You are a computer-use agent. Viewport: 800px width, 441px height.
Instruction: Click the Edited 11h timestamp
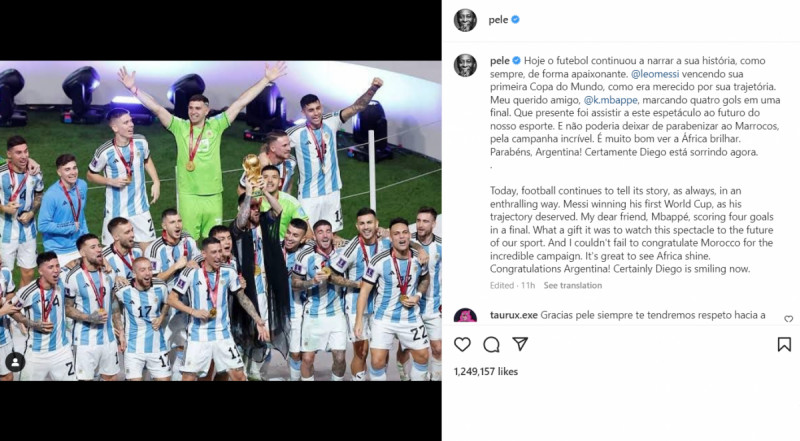click(x=512, y=285)
